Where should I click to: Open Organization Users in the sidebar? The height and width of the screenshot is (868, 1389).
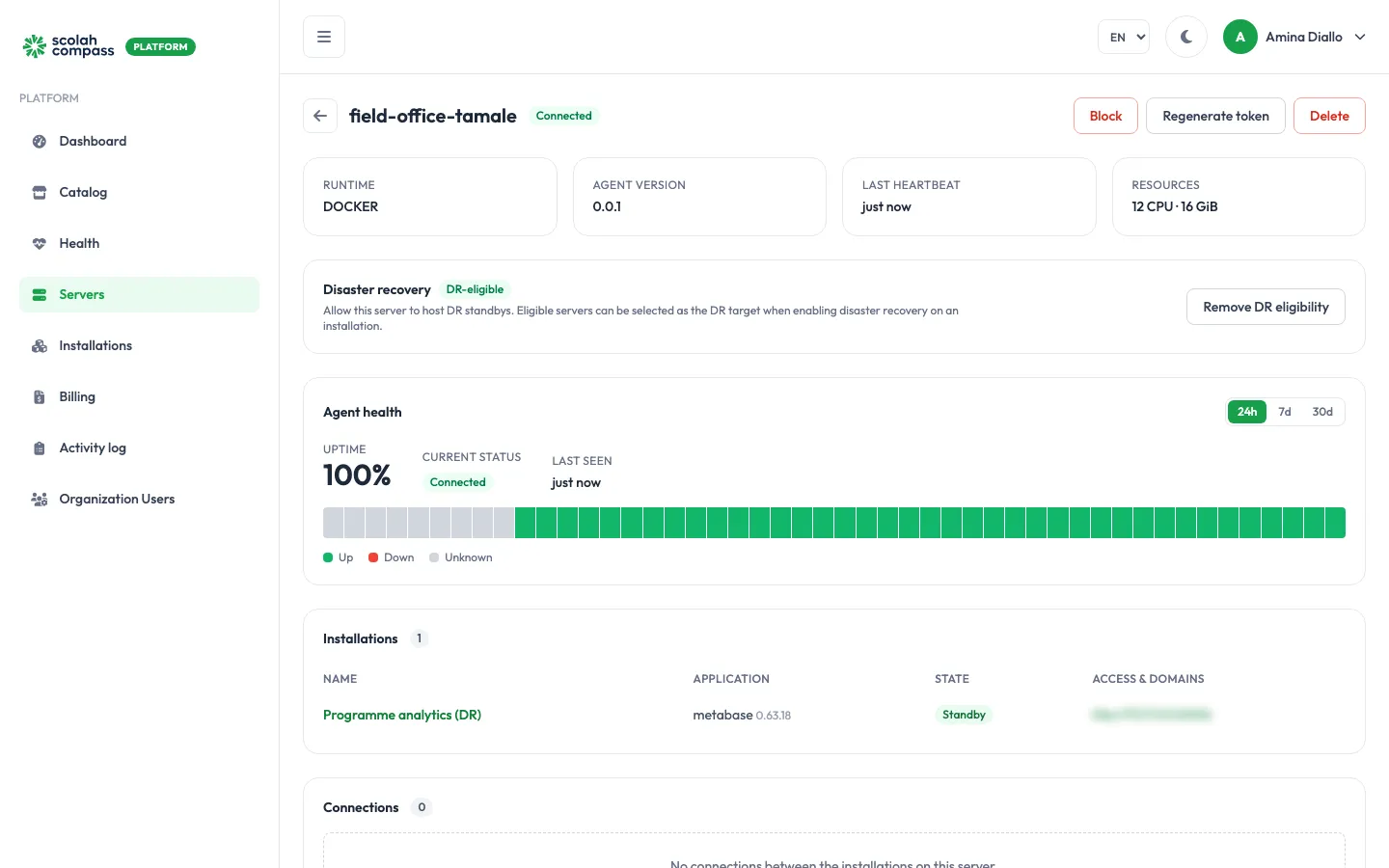[139, 499]
